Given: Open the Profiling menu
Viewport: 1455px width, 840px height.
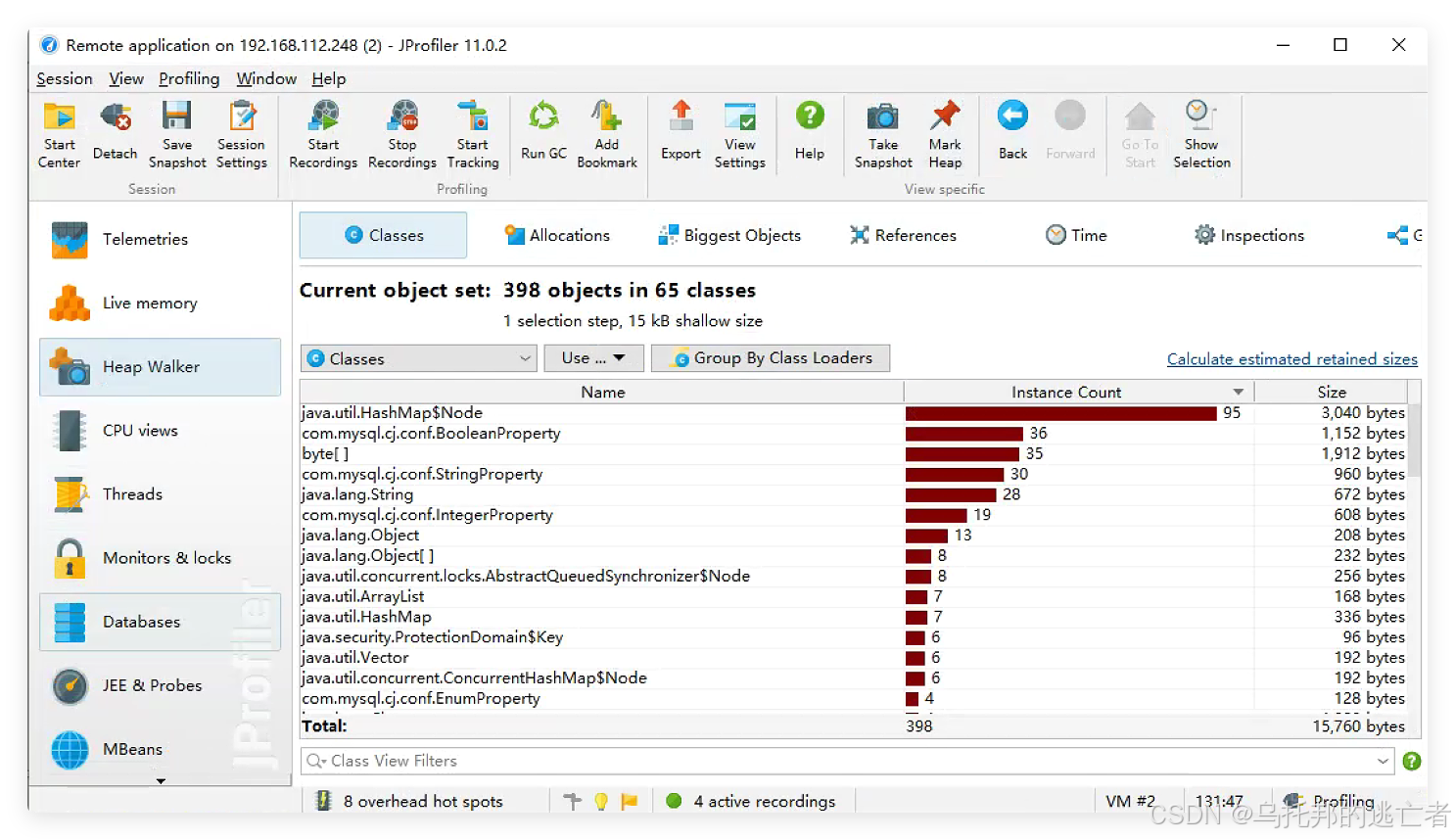Looking at the screenshot, I should click(x=189, y=78).
